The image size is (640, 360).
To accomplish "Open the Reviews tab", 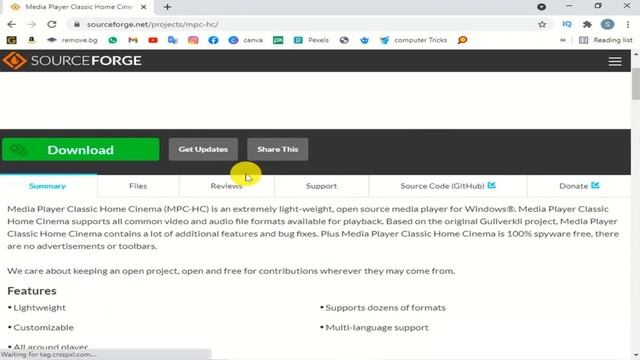I will click(227, 186).
